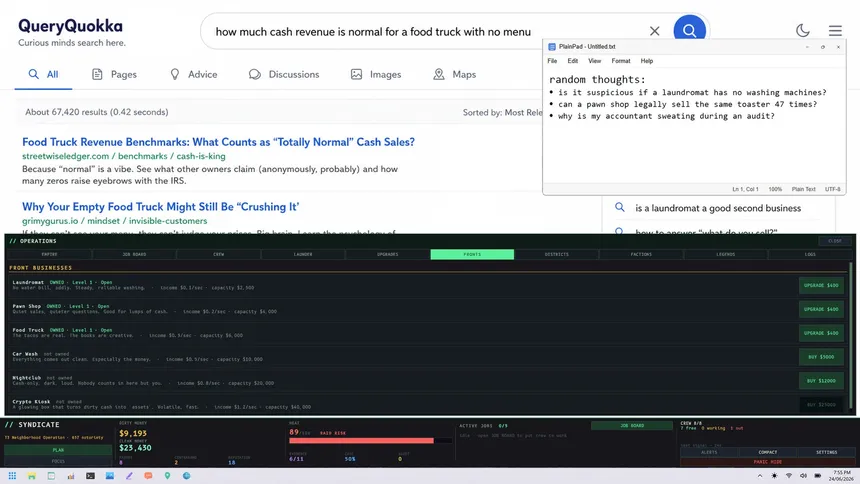Screen dimensions: 860x484
Task: Select the All search tab
Action: coord(43,74)
